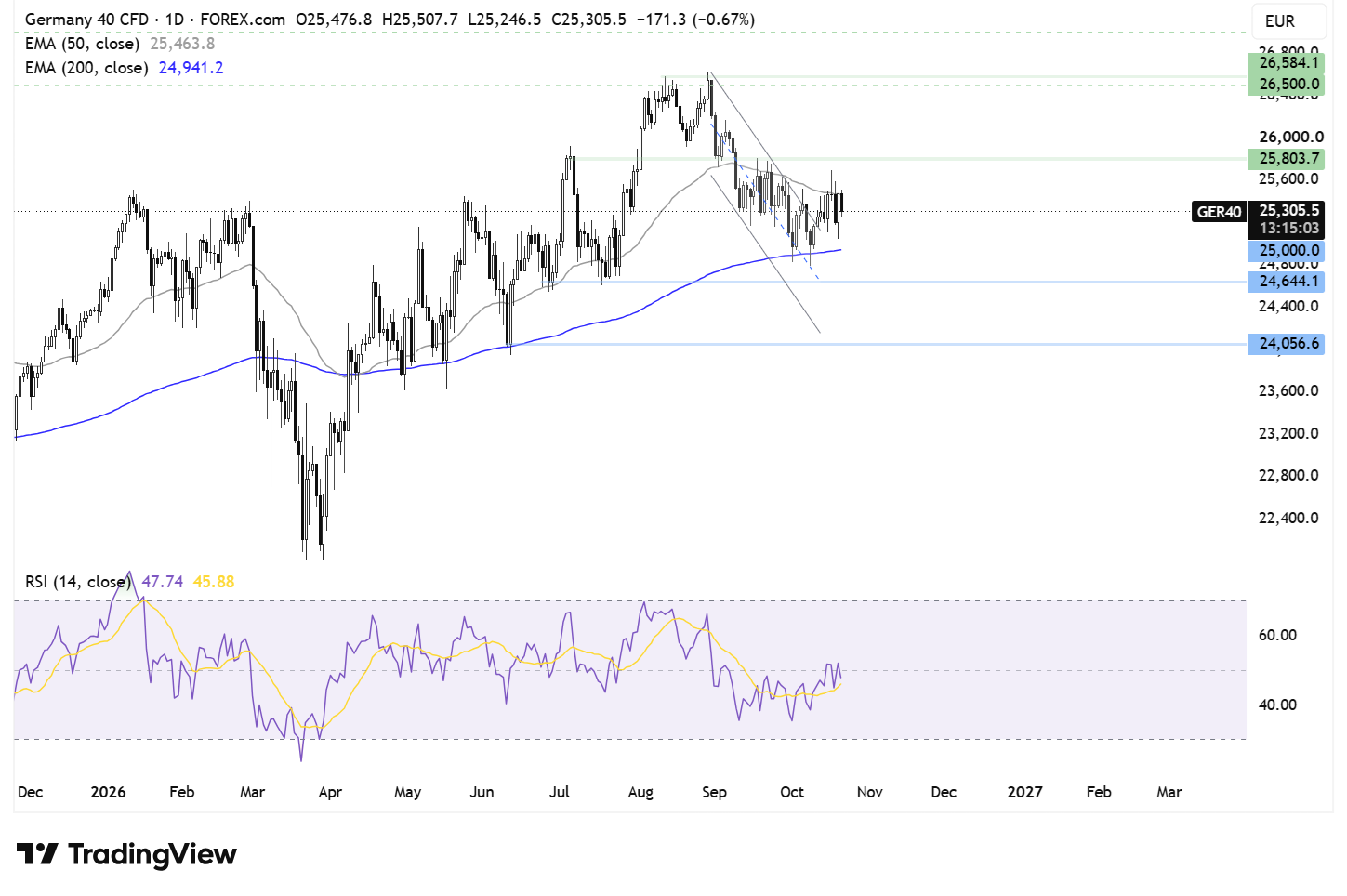Click the Aug label on time axis
1347x896 pixels.
(640, 793)
